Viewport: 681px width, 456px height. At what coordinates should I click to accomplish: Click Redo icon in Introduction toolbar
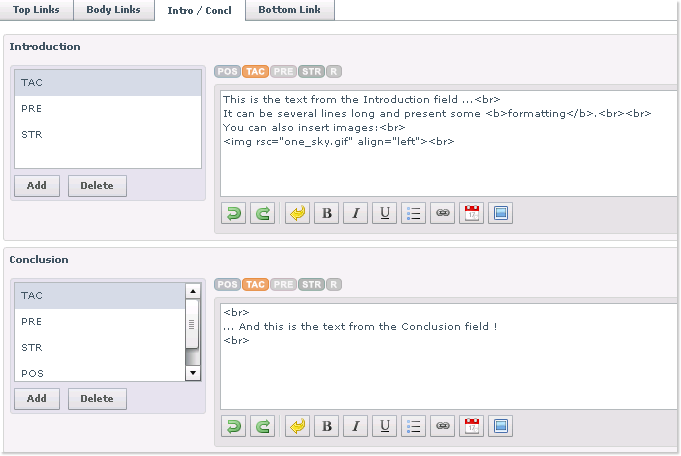pos(262,213)
